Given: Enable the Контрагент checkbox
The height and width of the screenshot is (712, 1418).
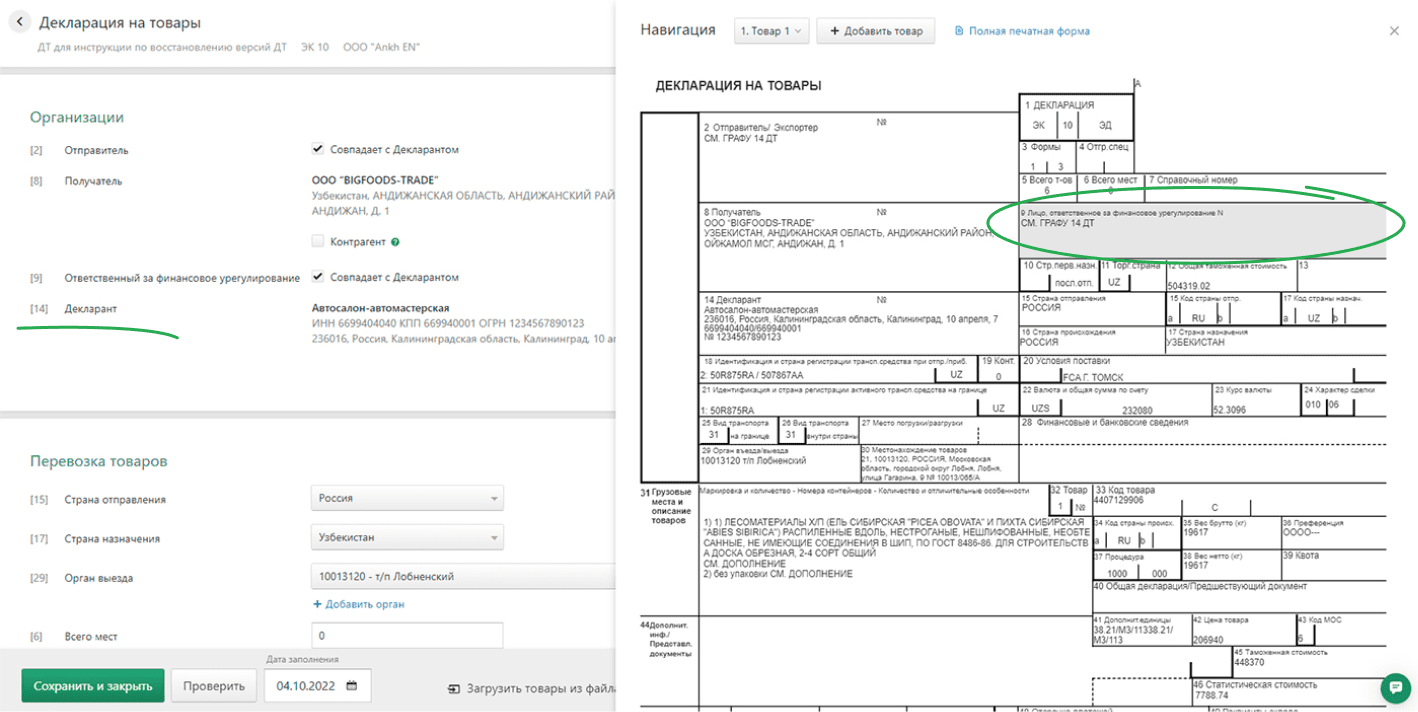Looking at the screenshot, I should tap(318, 242).
